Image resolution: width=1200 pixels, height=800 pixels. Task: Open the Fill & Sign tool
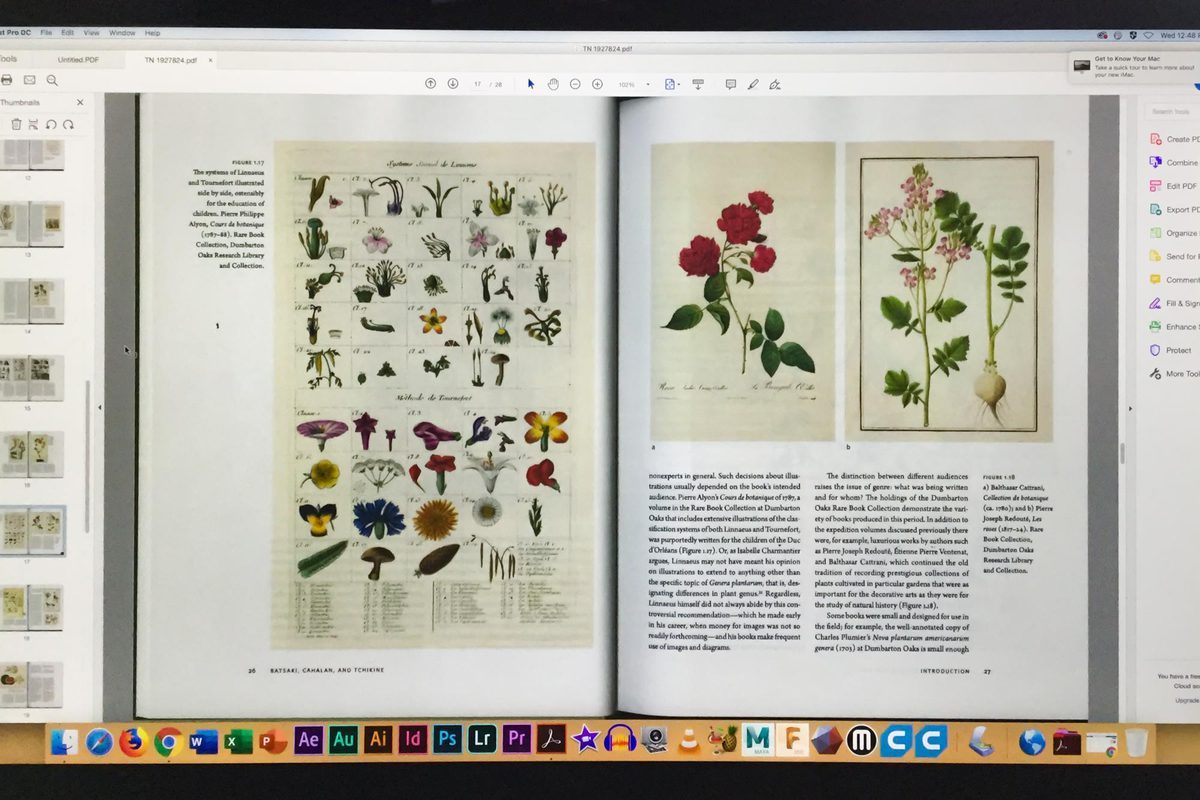1174,303
